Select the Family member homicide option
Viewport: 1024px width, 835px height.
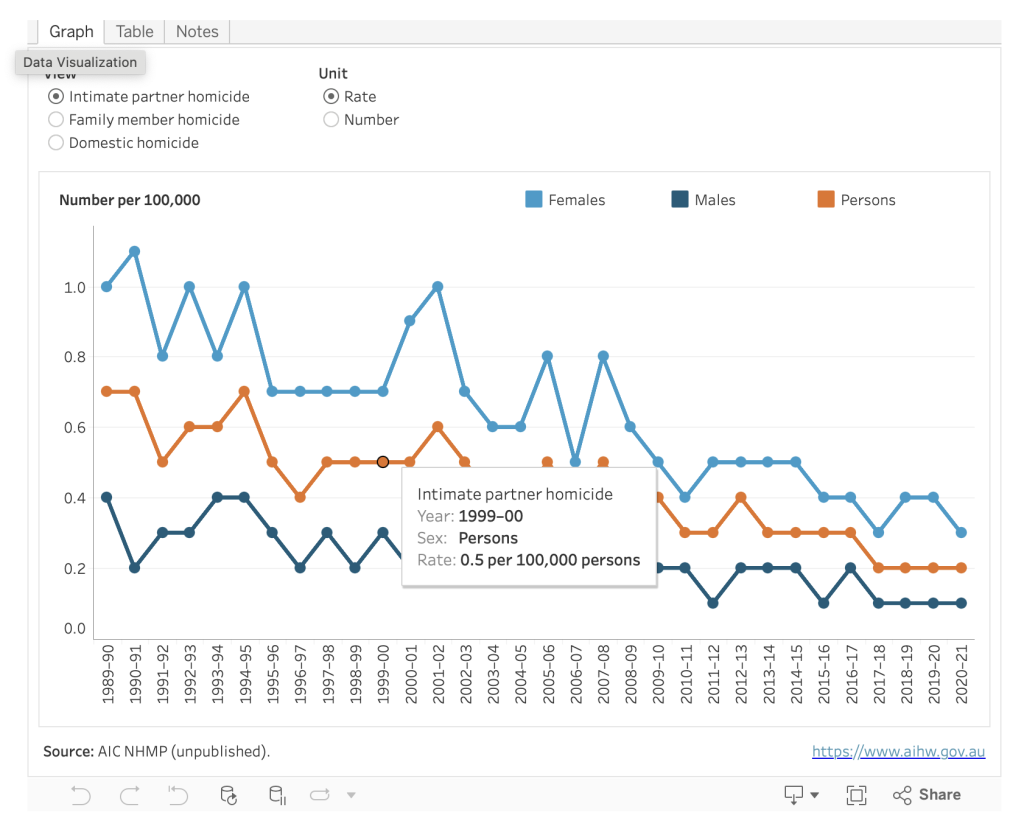[x=56, y=120]
